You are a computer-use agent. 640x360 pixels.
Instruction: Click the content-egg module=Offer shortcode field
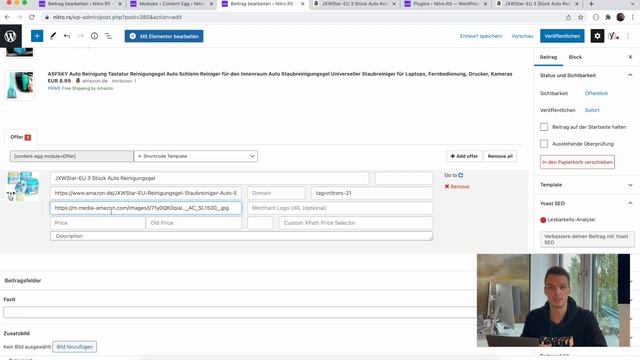[x=71, y=156]
